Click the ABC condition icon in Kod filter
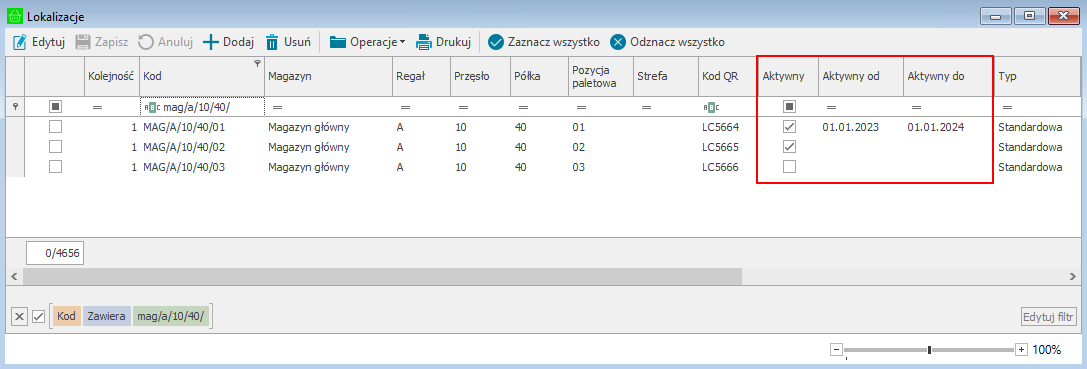This screenshot has width=1087, height=369. 153,108
